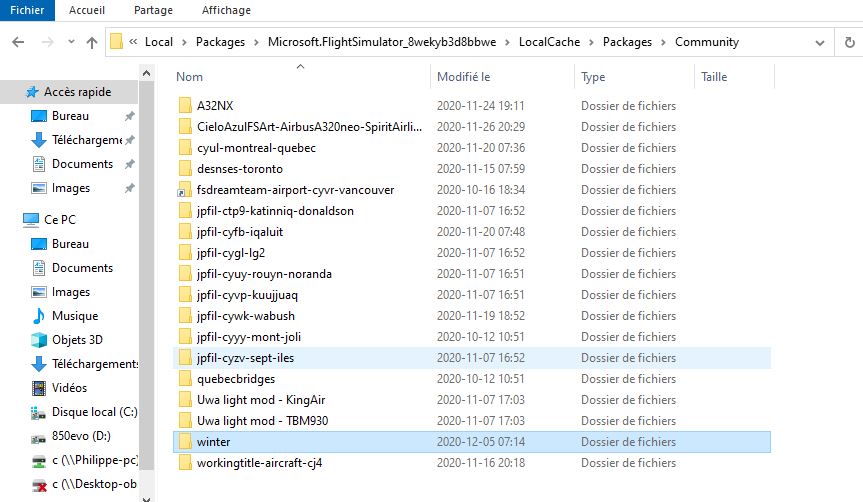The height and width of the screenshot is (502, 863).
Task: Switch to the Accueil ribbon tab
Action: click(x=86, y=10)
